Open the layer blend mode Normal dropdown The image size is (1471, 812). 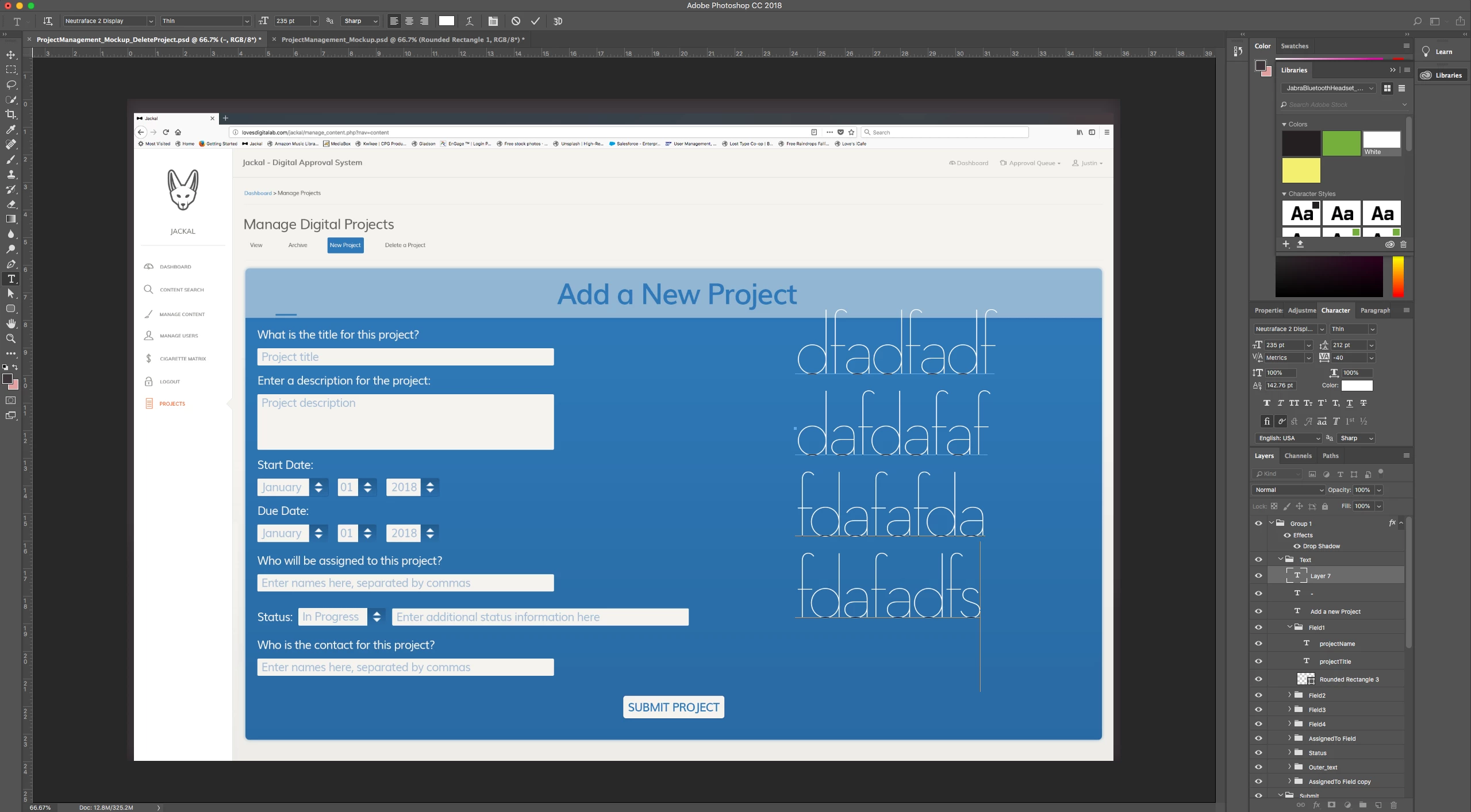(x=1288, y=490)
